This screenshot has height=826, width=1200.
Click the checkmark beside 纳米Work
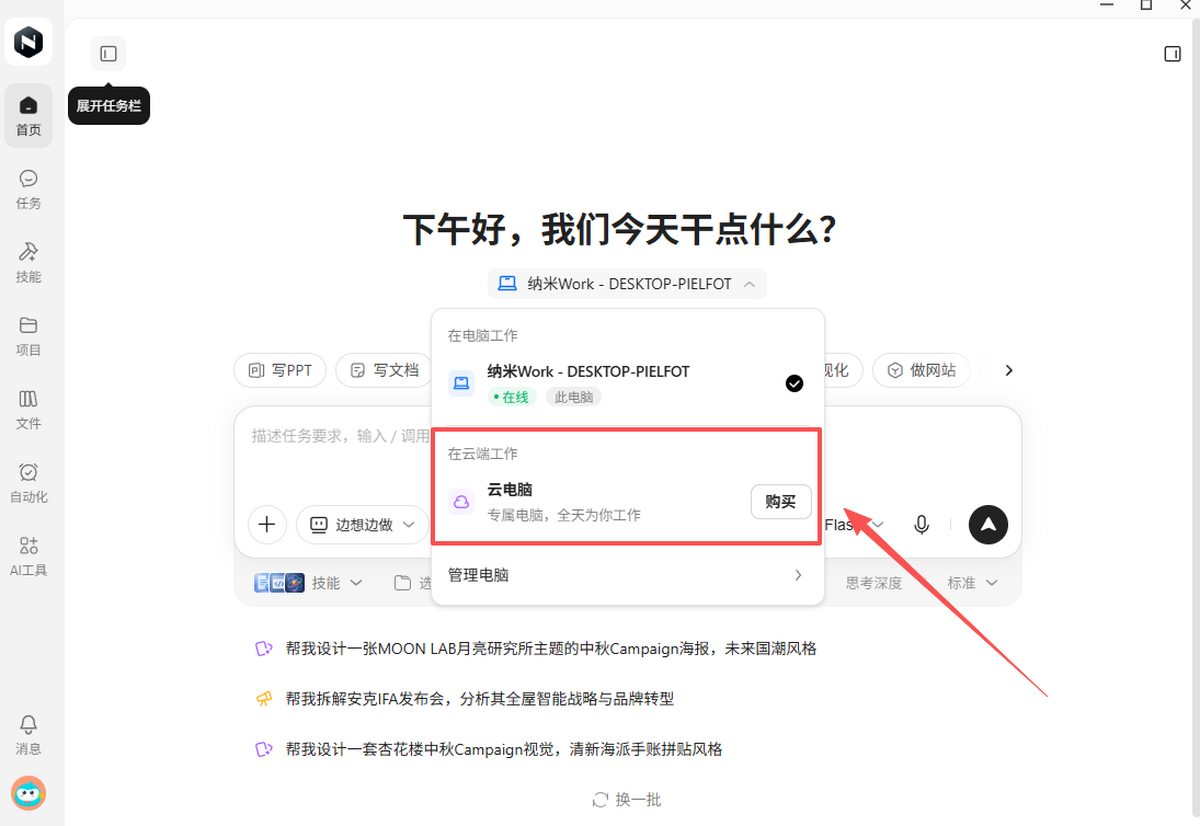pyautogui.click(x=794, y=383)
